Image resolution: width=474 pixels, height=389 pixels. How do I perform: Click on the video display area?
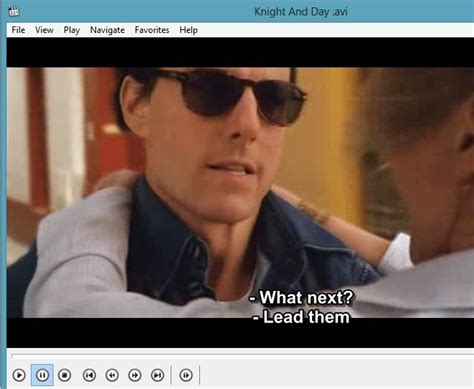click(x=240, y=193)
